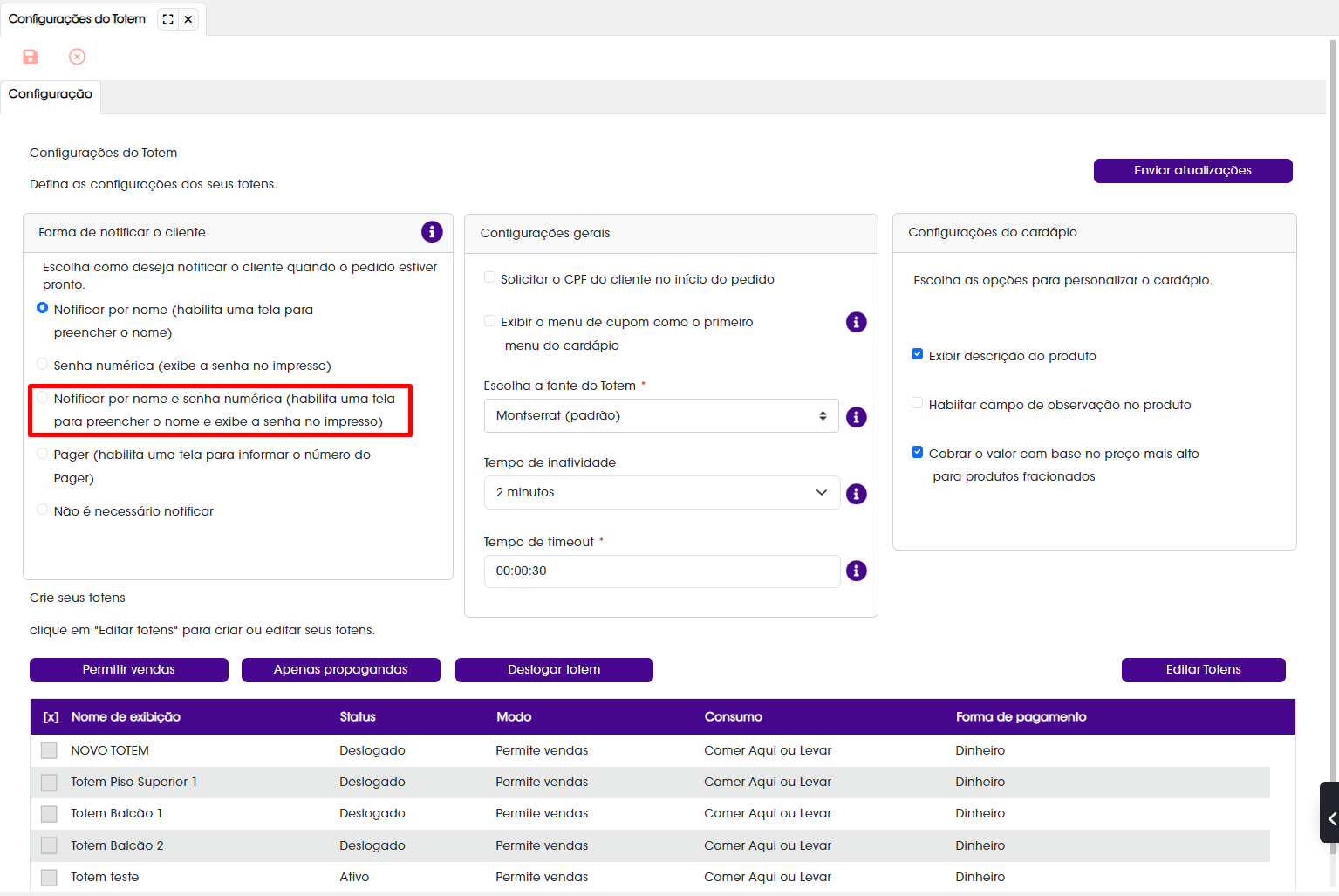This screenshot has width=1339, height=896.
Task: Uncheck Exibir descrição do produto
Action: pos(917,354)
